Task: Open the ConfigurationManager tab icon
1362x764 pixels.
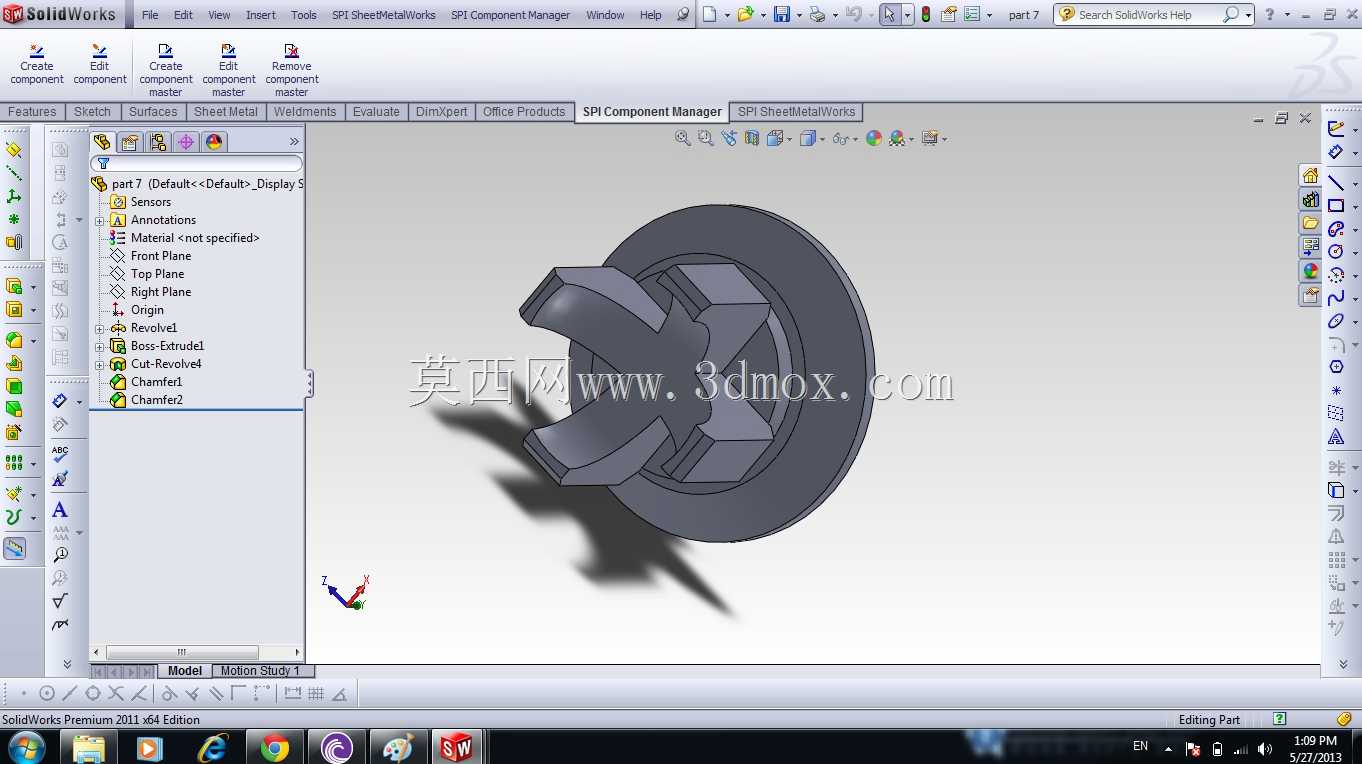Action: pyautogui.click(x=158, y=142)
